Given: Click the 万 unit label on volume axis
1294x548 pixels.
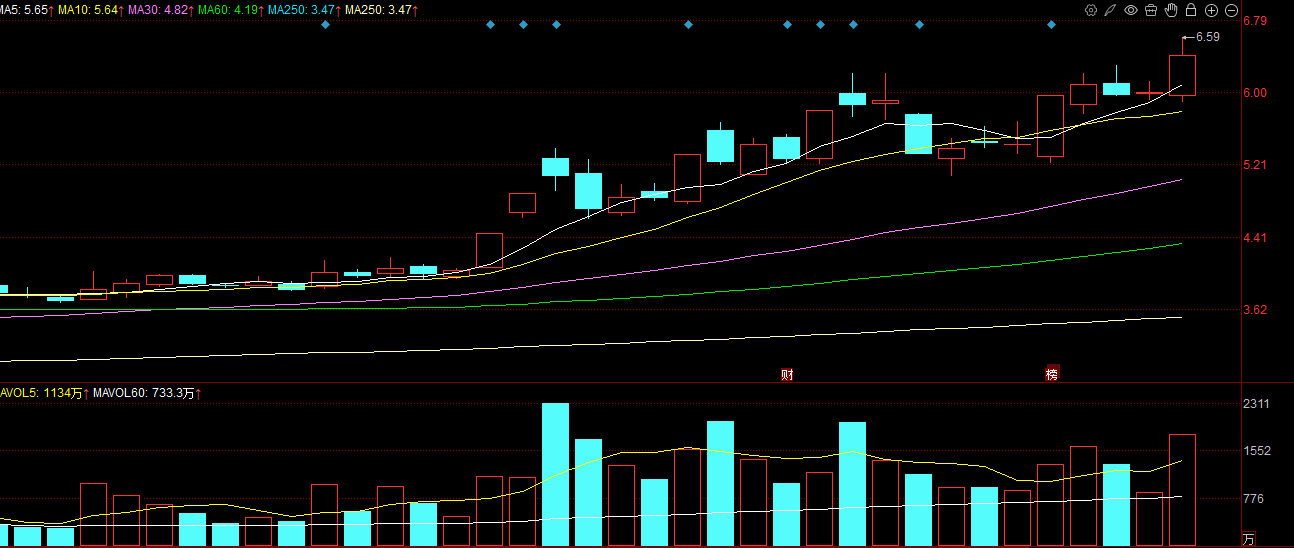Looking at the screenshot, I should tap(1248, 540).
